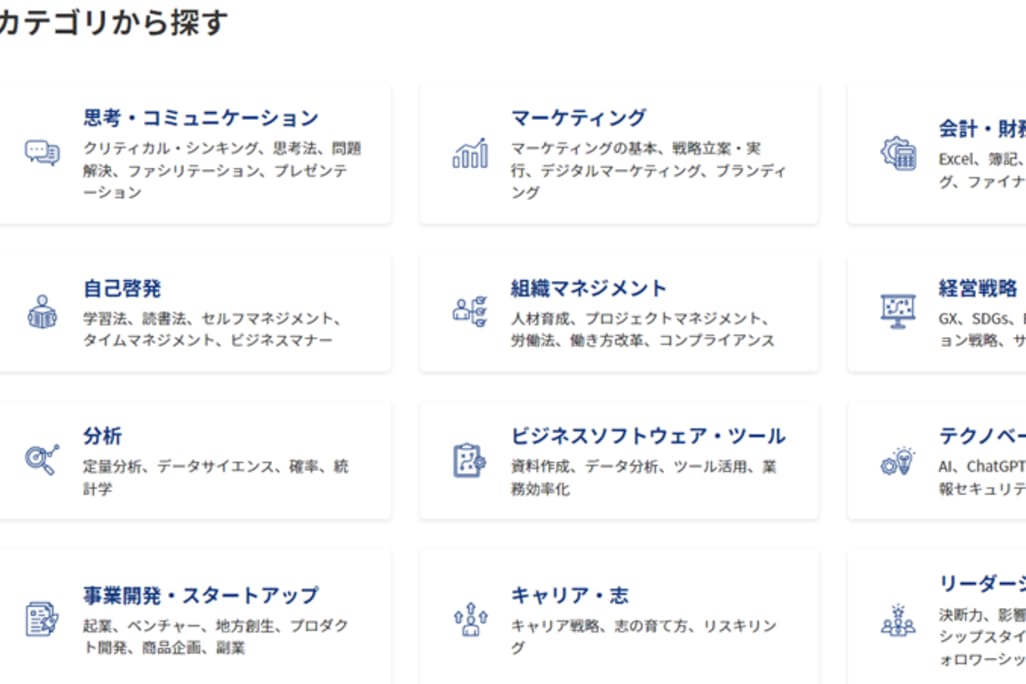Click the gear lightbulb icon for テクノベート

(898, 460)
